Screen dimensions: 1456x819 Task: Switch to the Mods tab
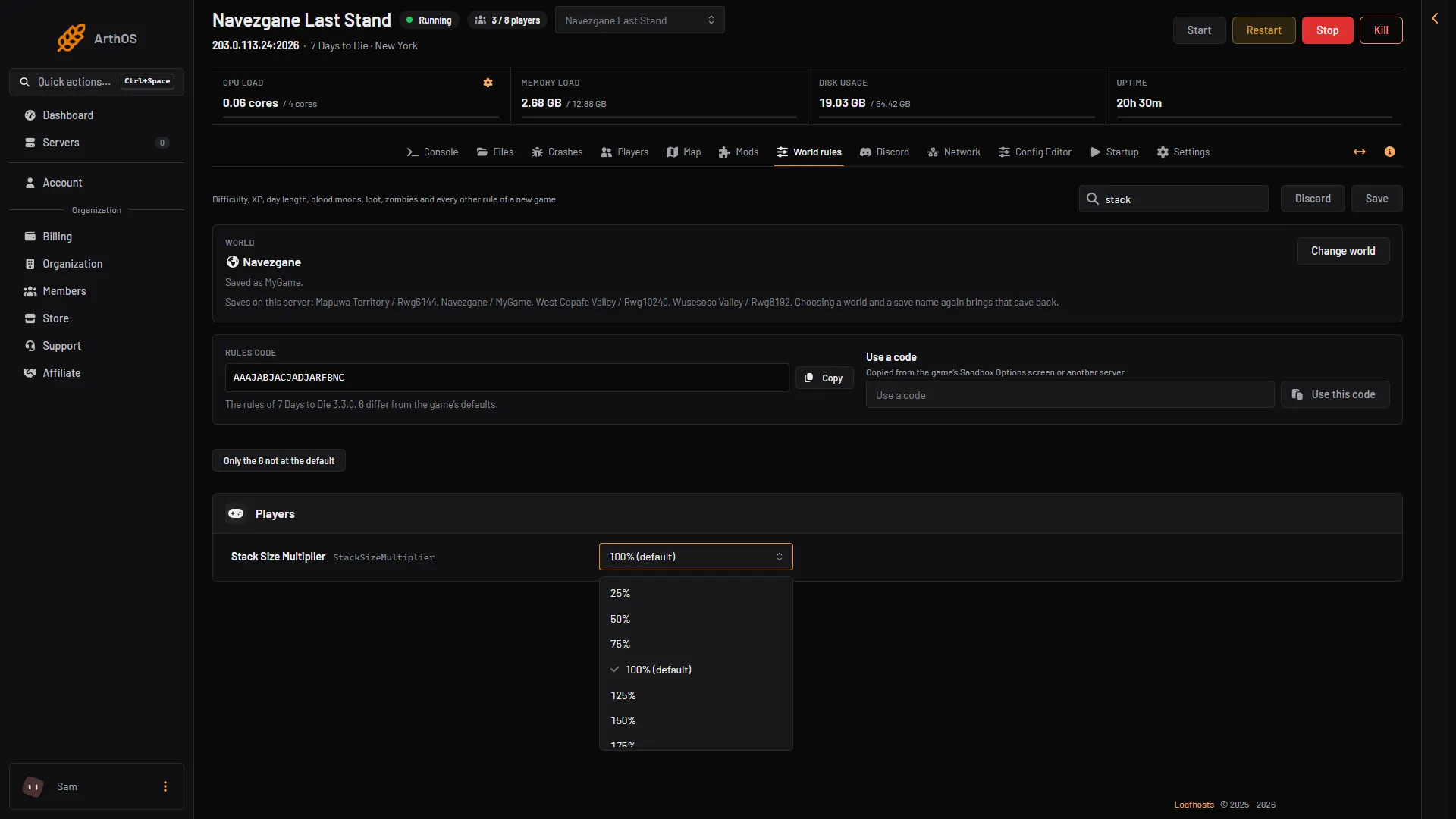[x=738, y=152]
